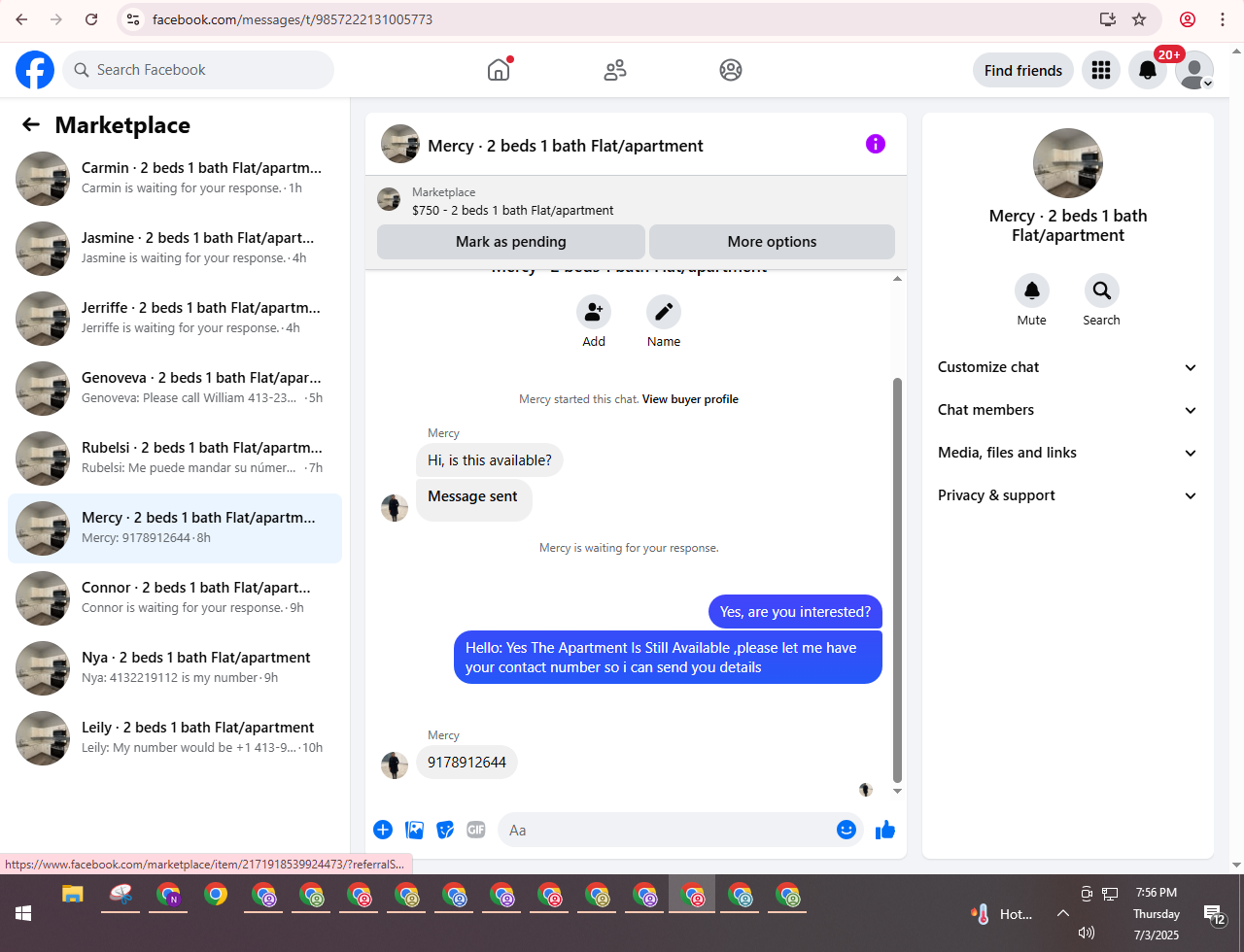Viewport: 1244px width, 952px height.
Task: Open the emoji picker icon
Action: click(847, 830)
